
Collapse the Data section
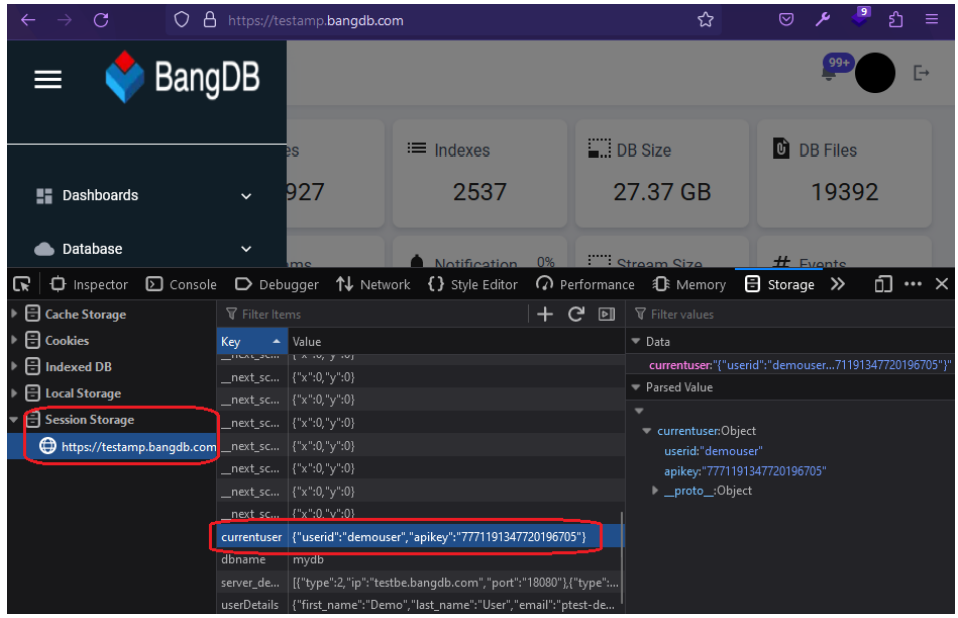[636, 341]
